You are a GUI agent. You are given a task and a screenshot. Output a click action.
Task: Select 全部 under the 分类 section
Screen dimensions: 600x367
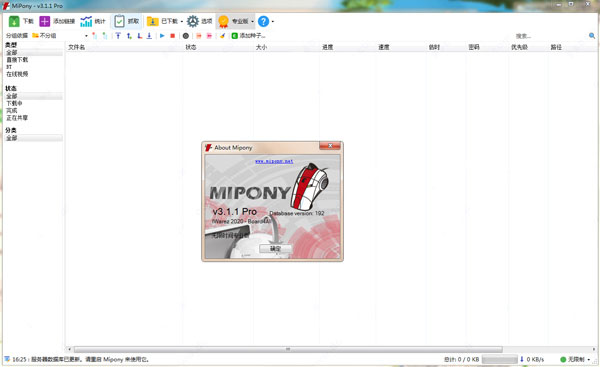coord(34,138)
